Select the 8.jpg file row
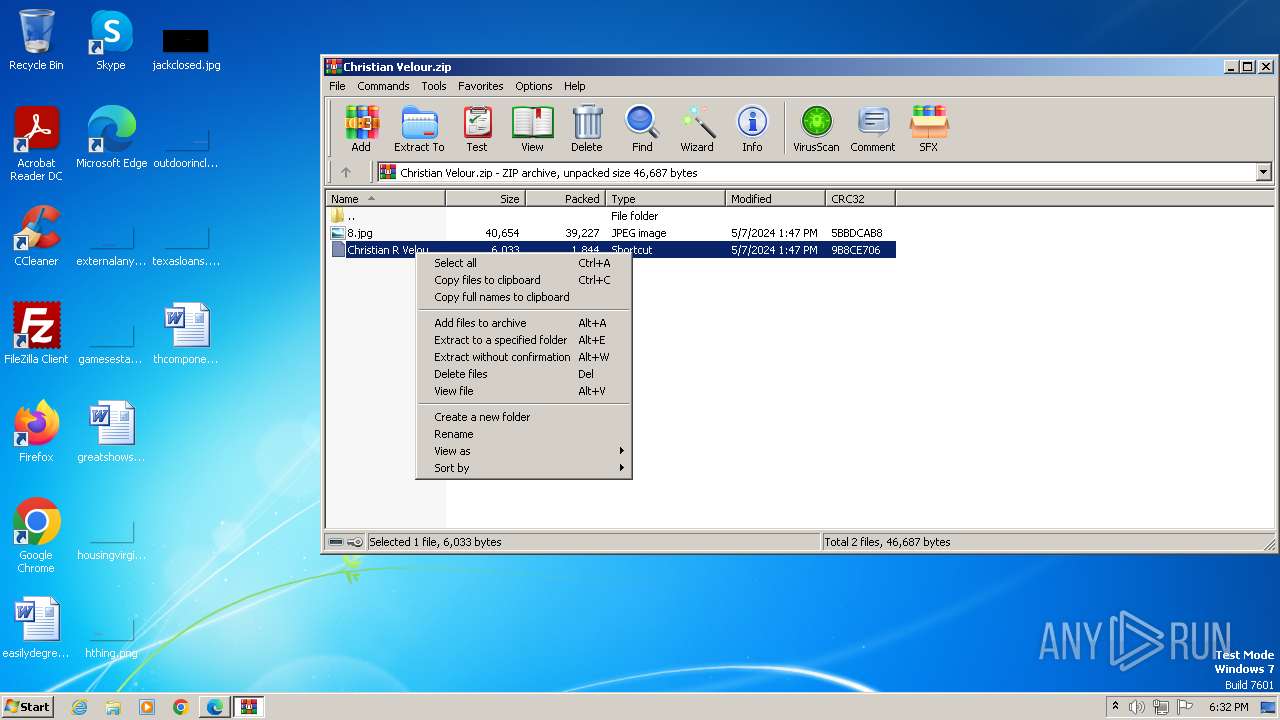The height and width of the screenshot is (720, 1280). [x=612, y=233]
